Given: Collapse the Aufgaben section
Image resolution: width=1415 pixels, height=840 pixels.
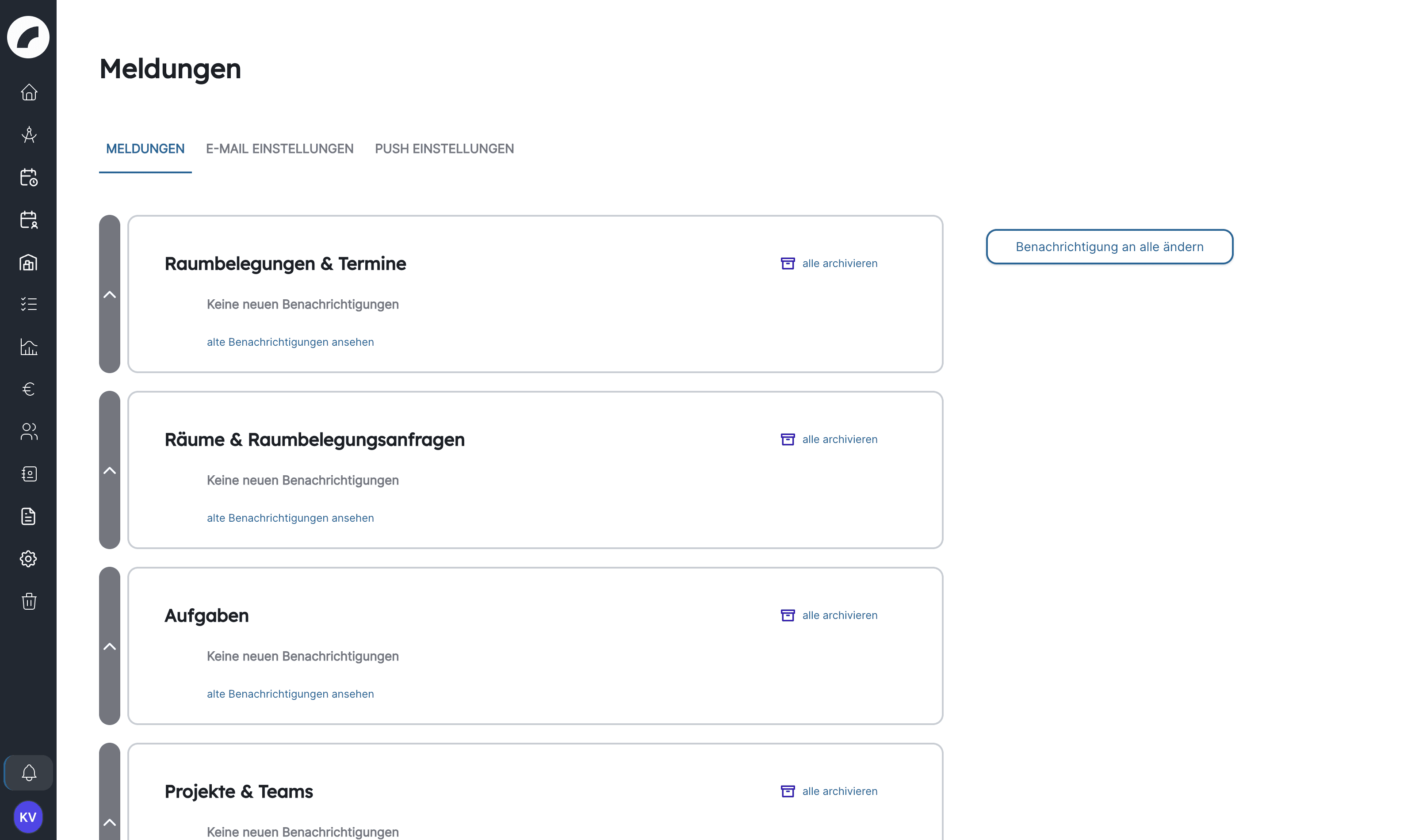Looking at the screenshot, I should click(110, 646).
